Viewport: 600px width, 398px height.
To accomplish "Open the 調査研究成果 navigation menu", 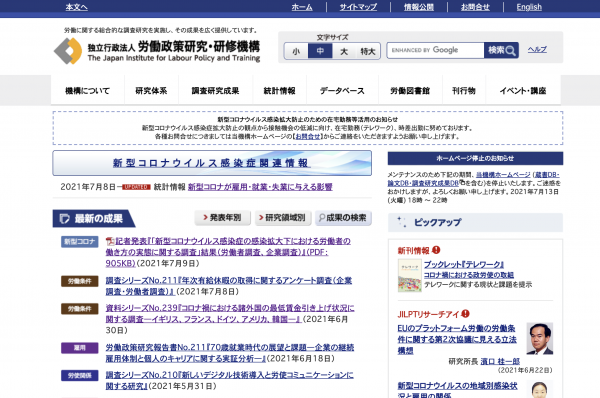I will click(215, 91).
